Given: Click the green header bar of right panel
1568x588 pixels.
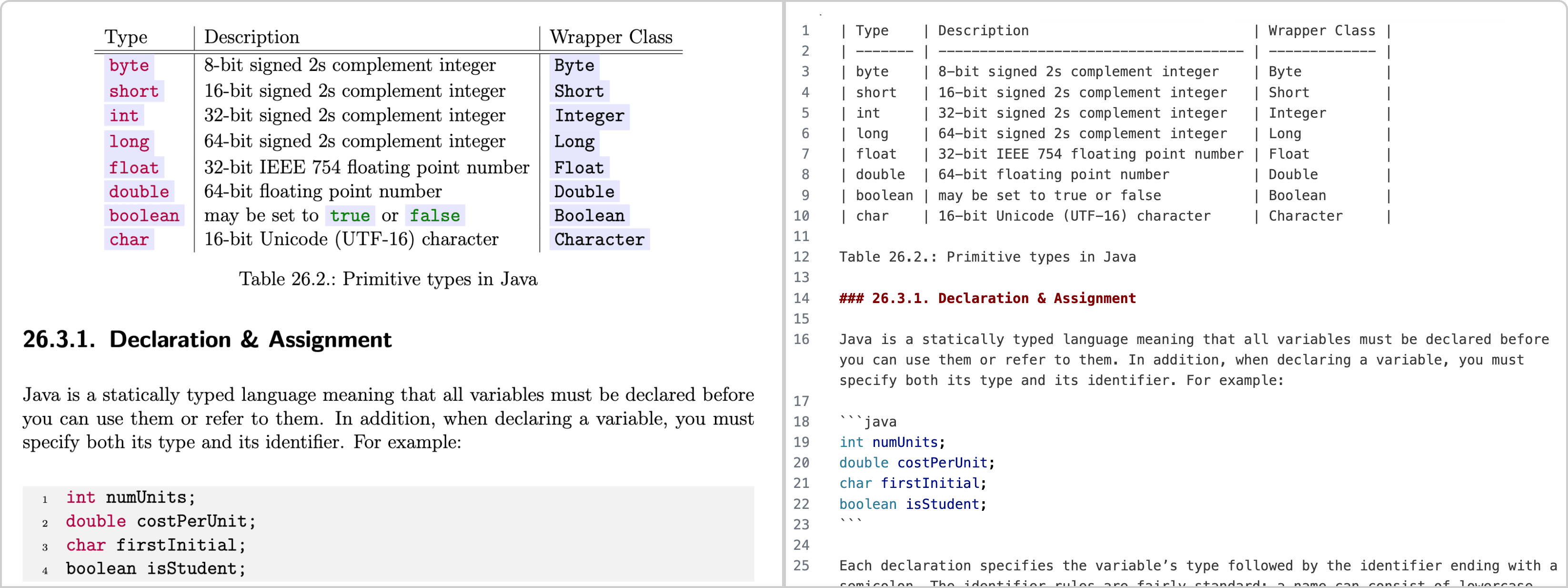Looking at the screenshot, I should (x=1176, y=5).
